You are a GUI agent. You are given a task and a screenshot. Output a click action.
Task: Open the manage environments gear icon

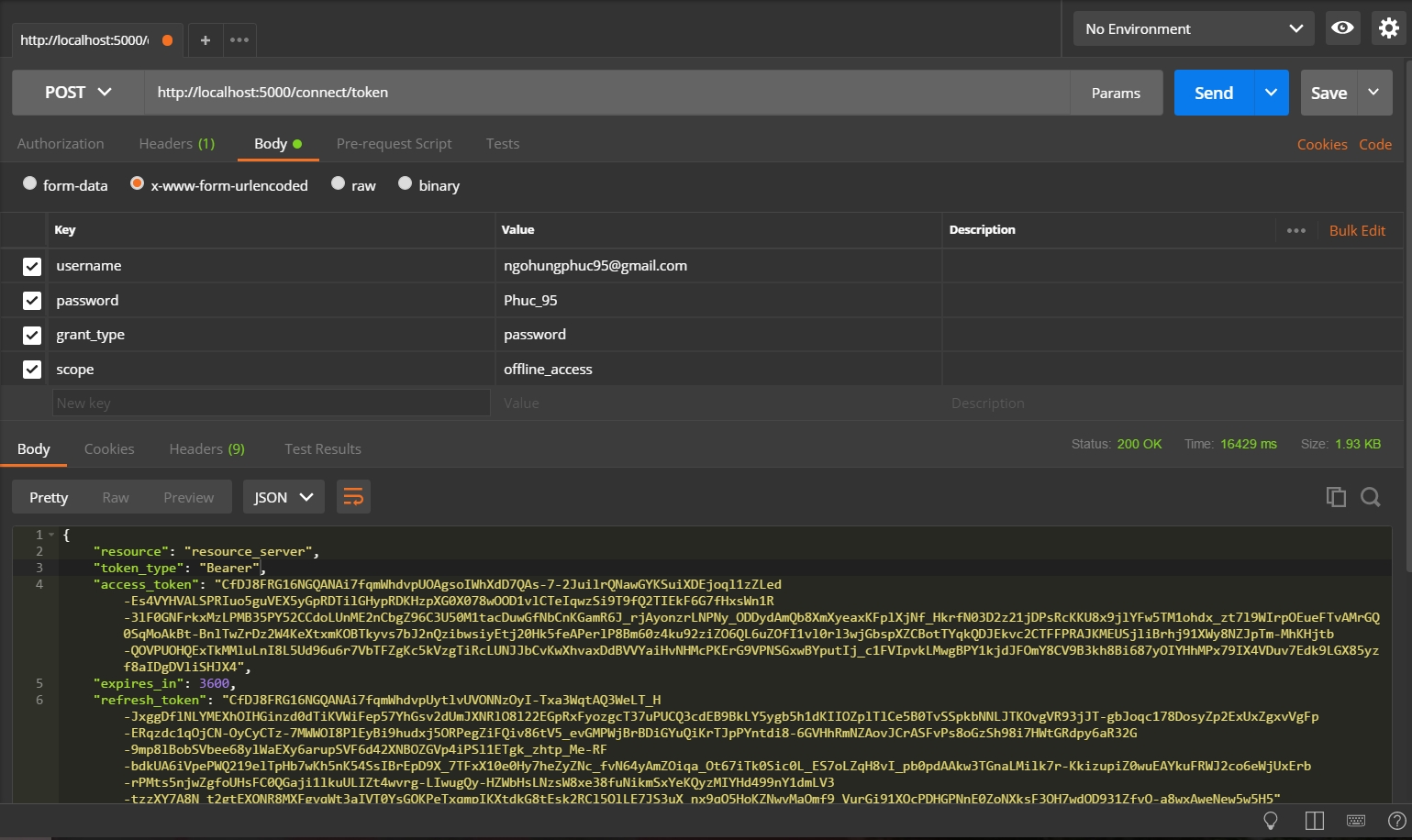point(1388,28)
